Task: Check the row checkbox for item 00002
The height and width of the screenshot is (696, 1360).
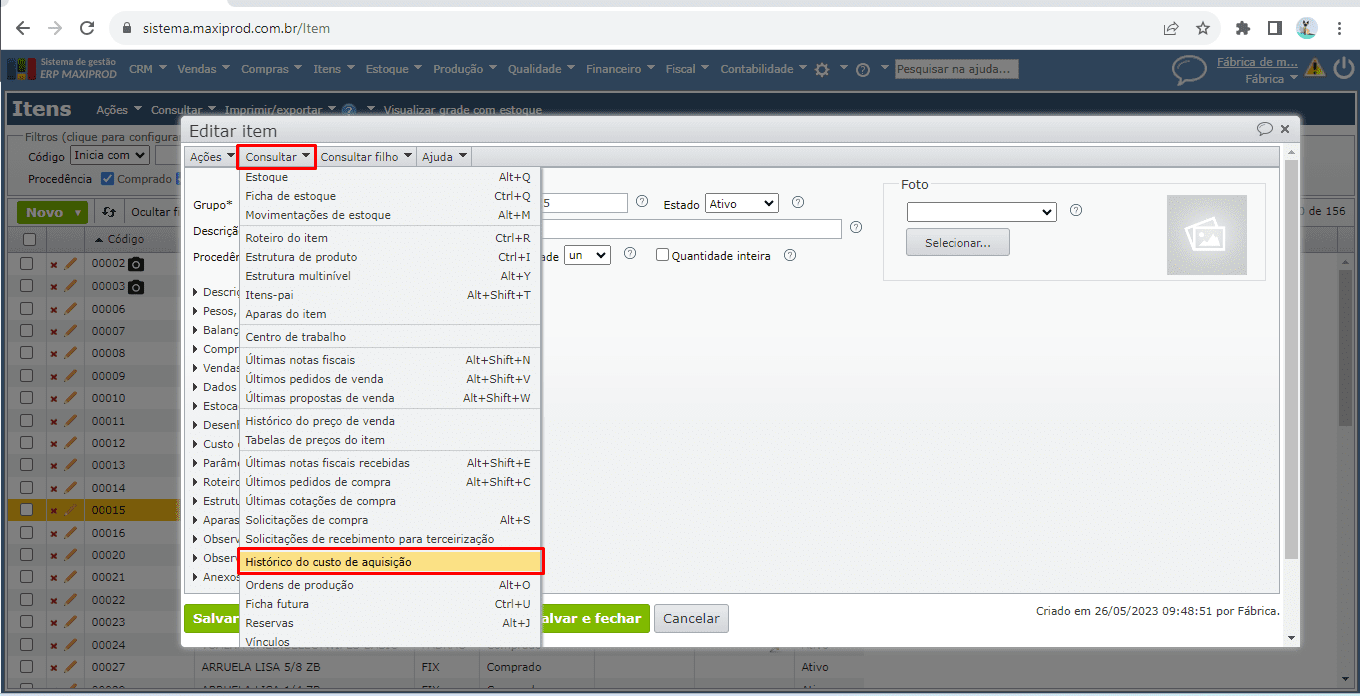Action: tap(29, 264)
